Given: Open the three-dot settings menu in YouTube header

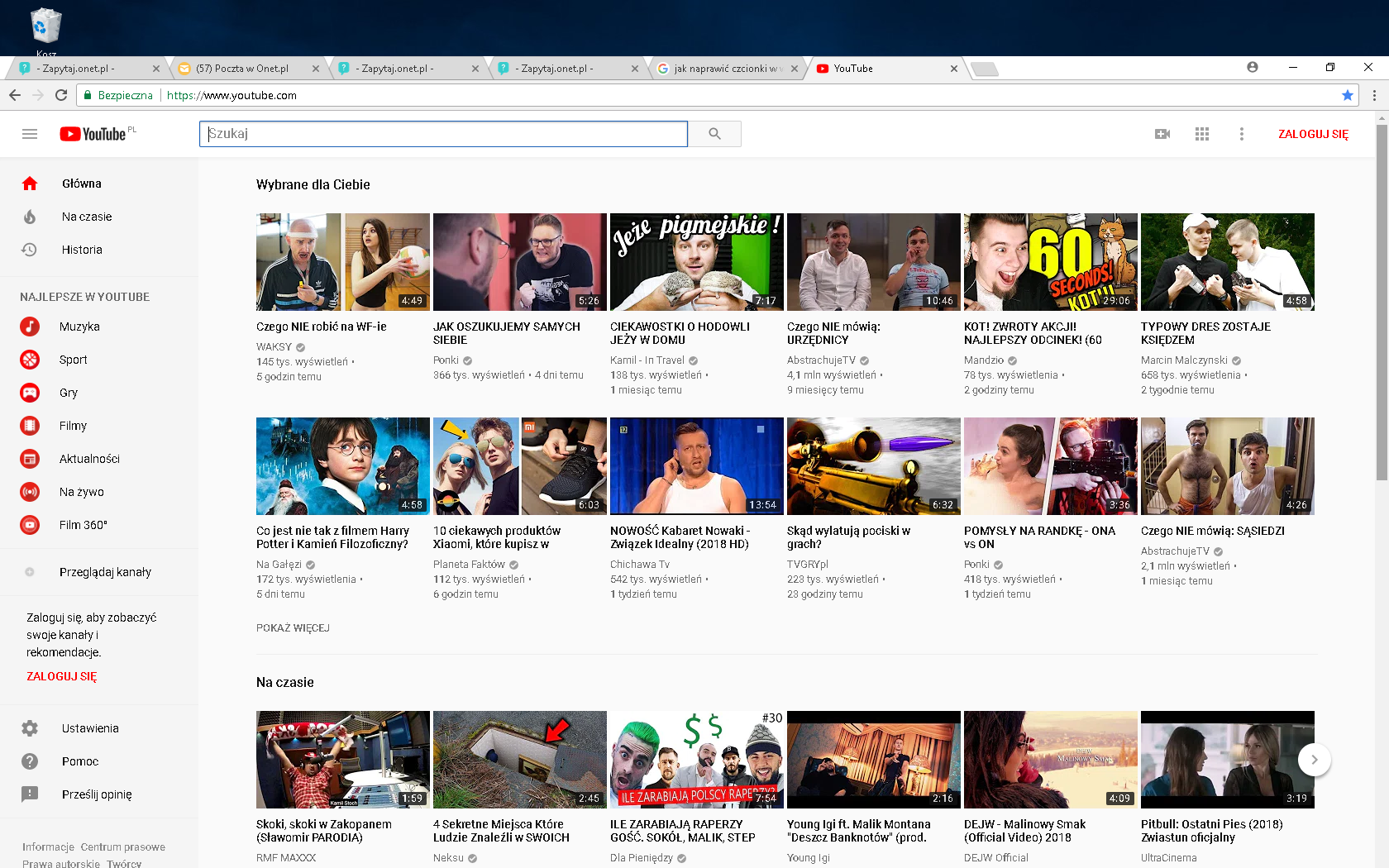Looking at the screenshot, I should click(x=1241, y=134).
